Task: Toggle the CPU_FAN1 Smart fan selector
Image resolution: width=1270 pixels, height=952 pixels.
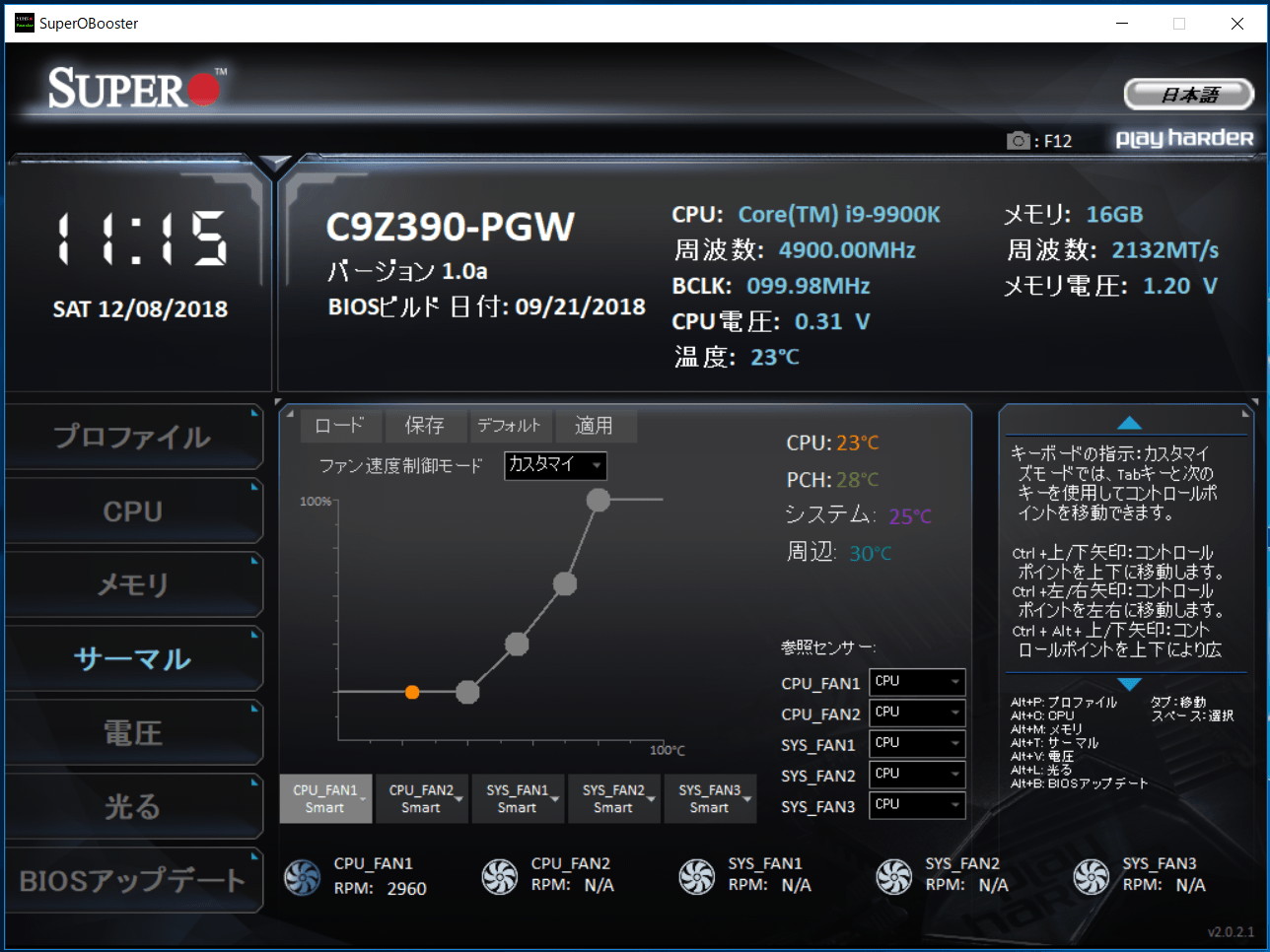Action: pyautogui.click(x=325, y=798)
